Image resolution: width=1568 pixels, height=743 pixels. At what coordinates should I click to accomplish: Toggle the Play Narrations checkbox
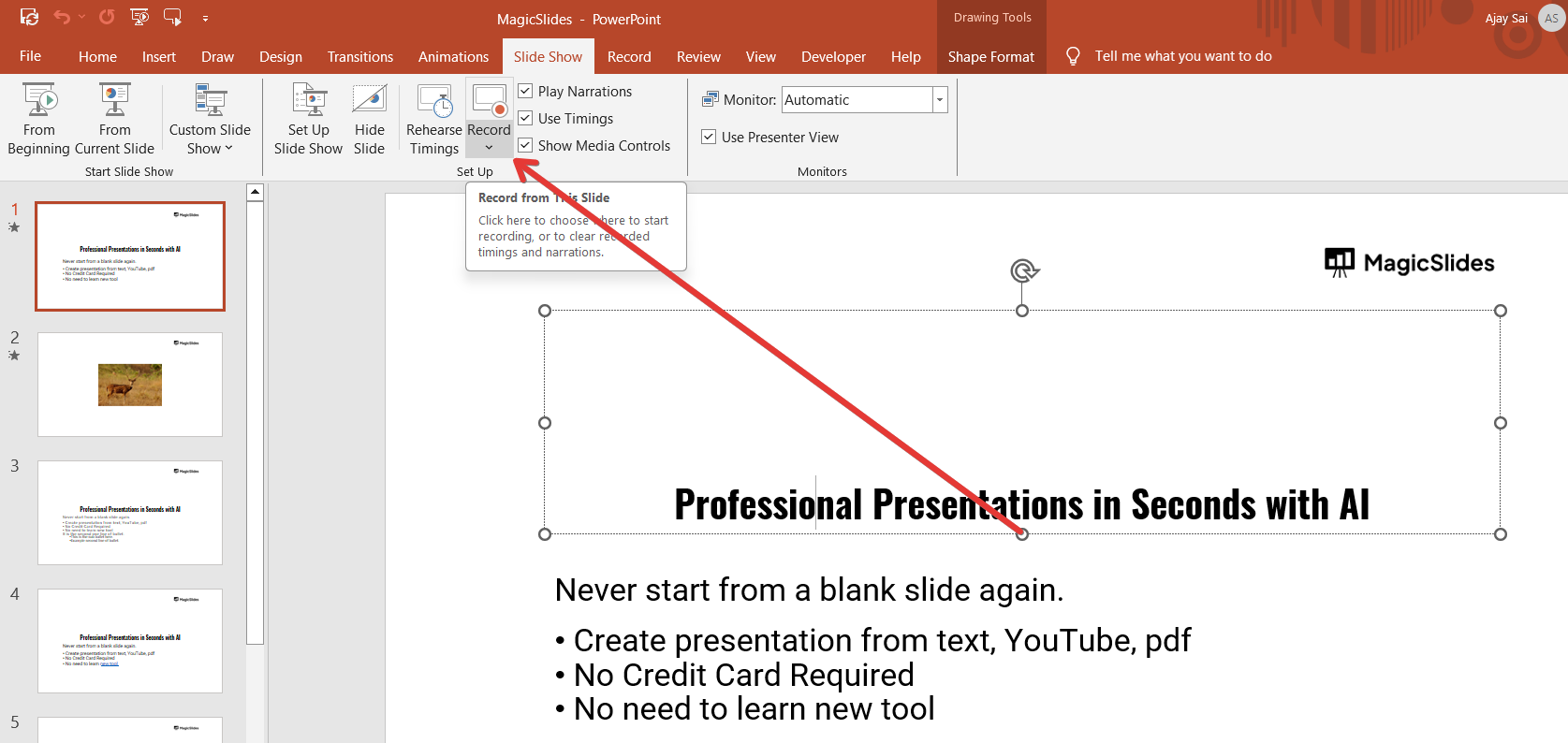pyautogui.click(x=526, y=91)
